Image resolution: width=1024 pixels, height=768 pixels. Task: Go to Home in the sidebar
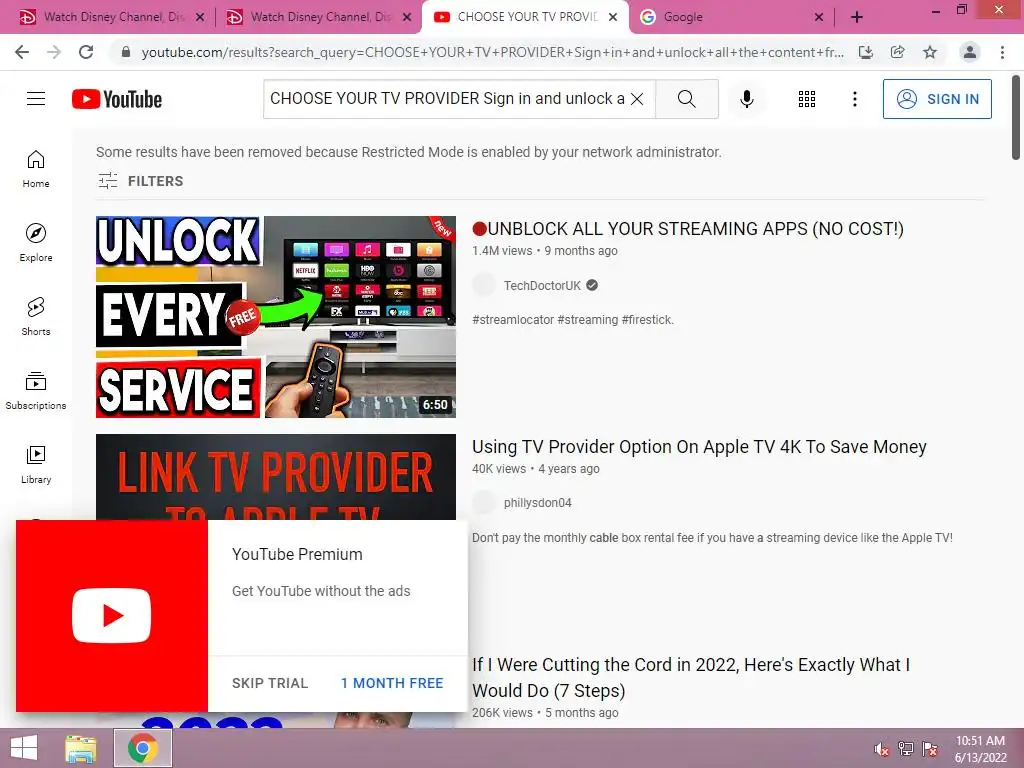click(x=36, y=168)
